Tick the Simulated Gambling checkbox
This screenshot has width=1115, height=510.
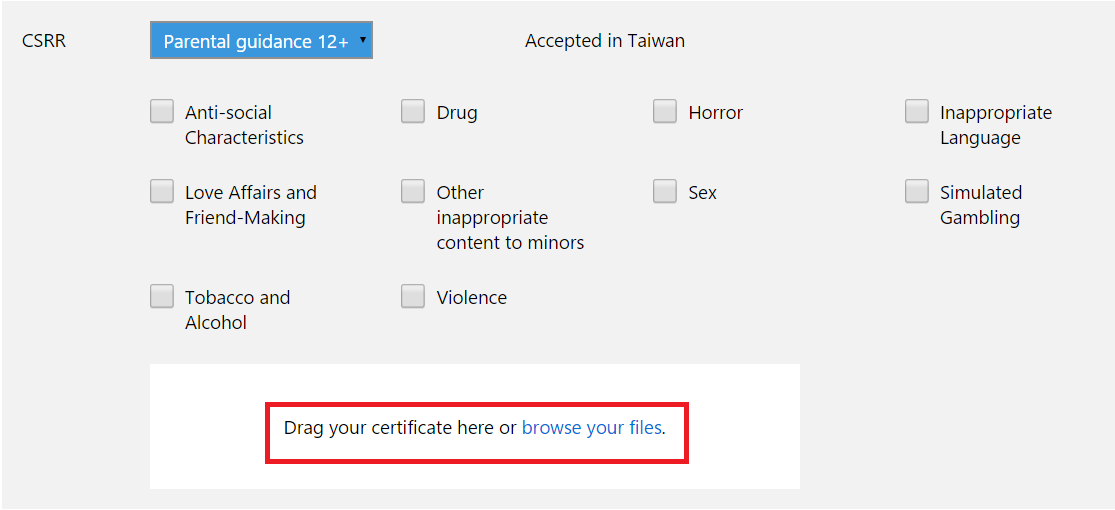click(x=917, y=191)
